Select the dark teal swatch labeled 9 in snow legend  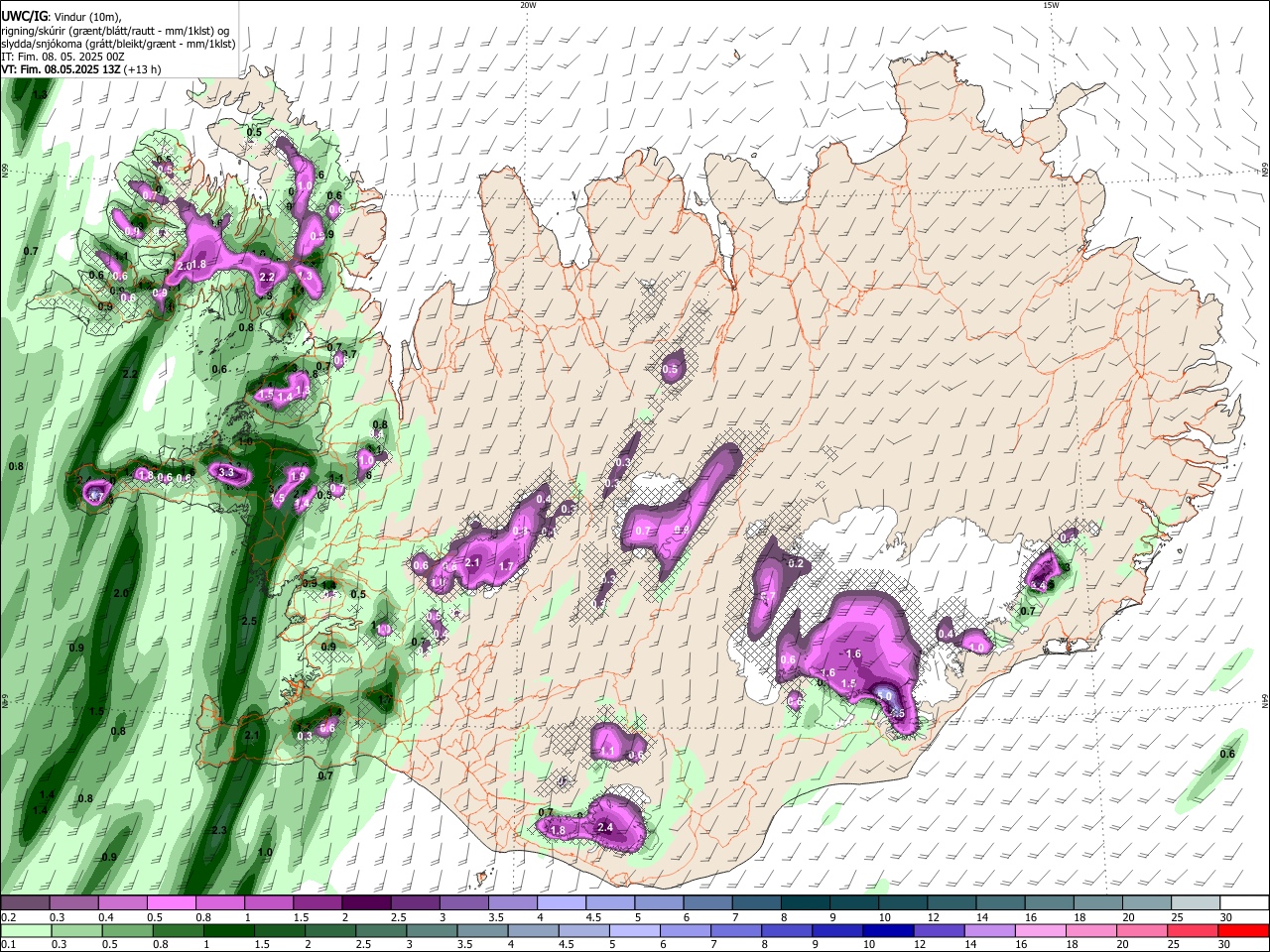coord(853,903)
